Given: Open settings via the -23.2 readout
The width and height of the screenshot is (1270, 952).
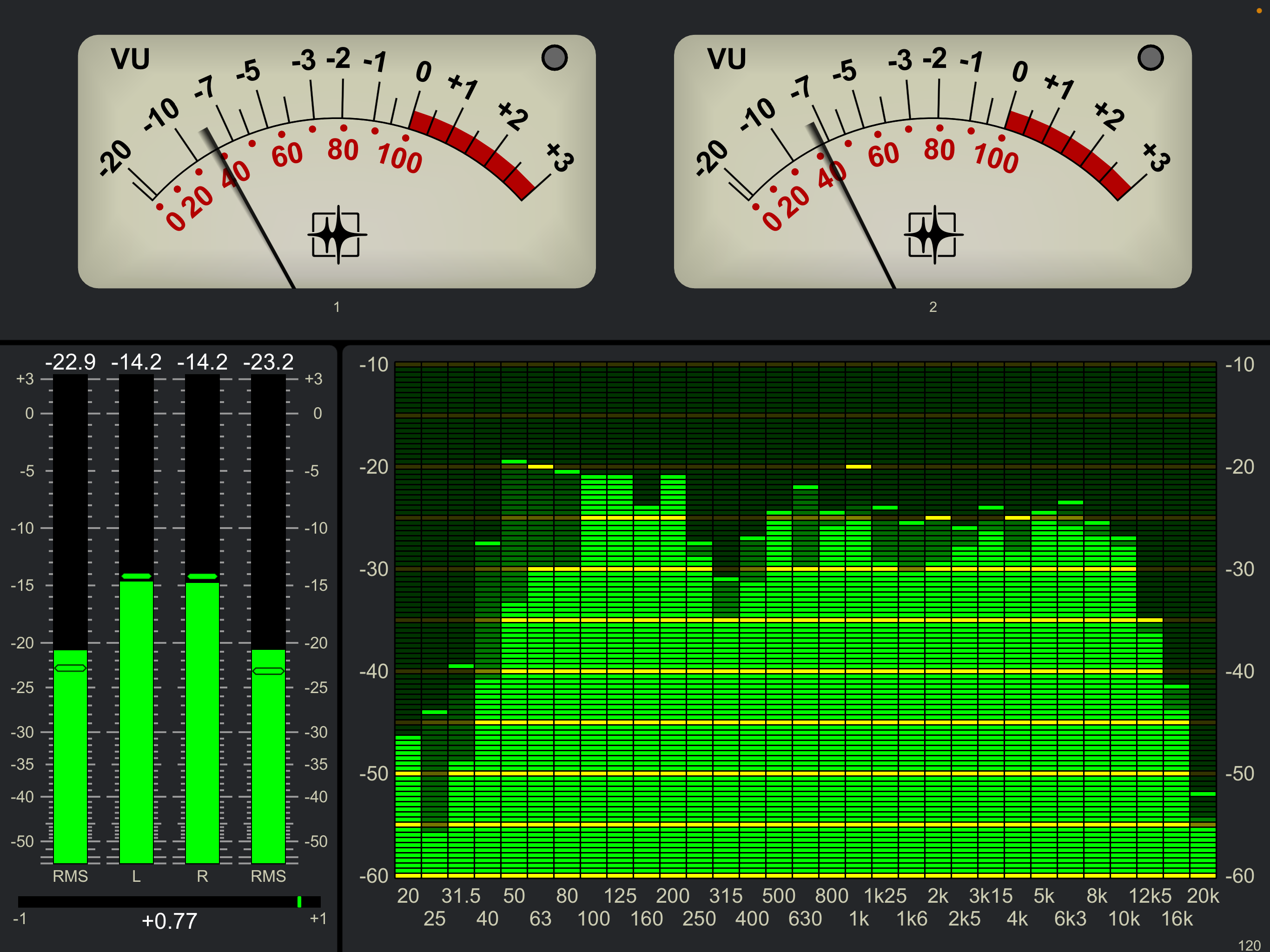Looking at the screenshot, I should [269, 362].
